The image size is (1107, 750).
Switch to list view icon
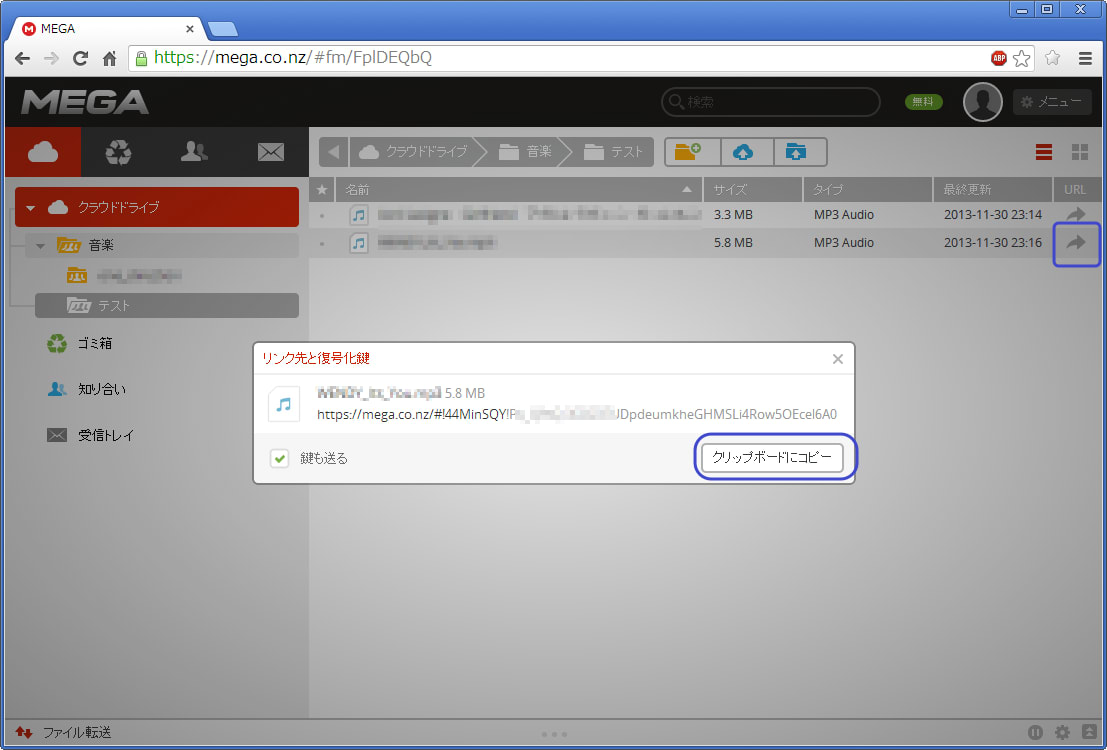[1044, 152]
